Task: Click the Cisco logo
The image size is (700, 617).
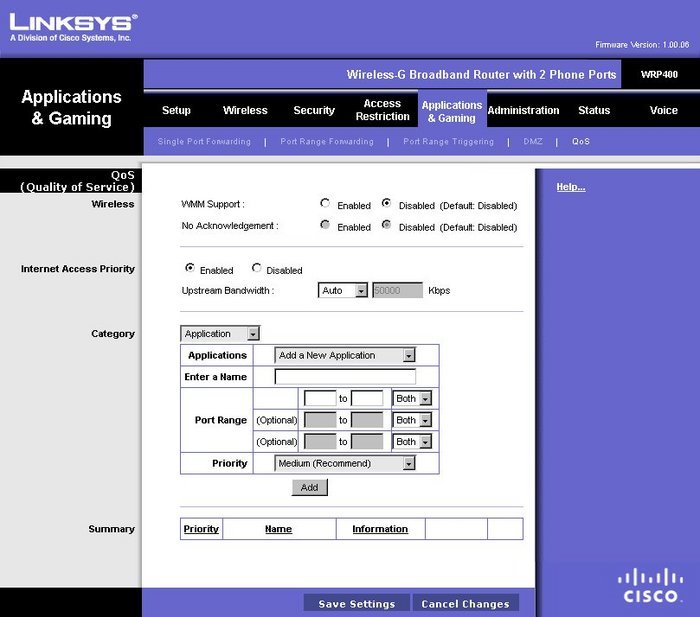Action: 650,585
